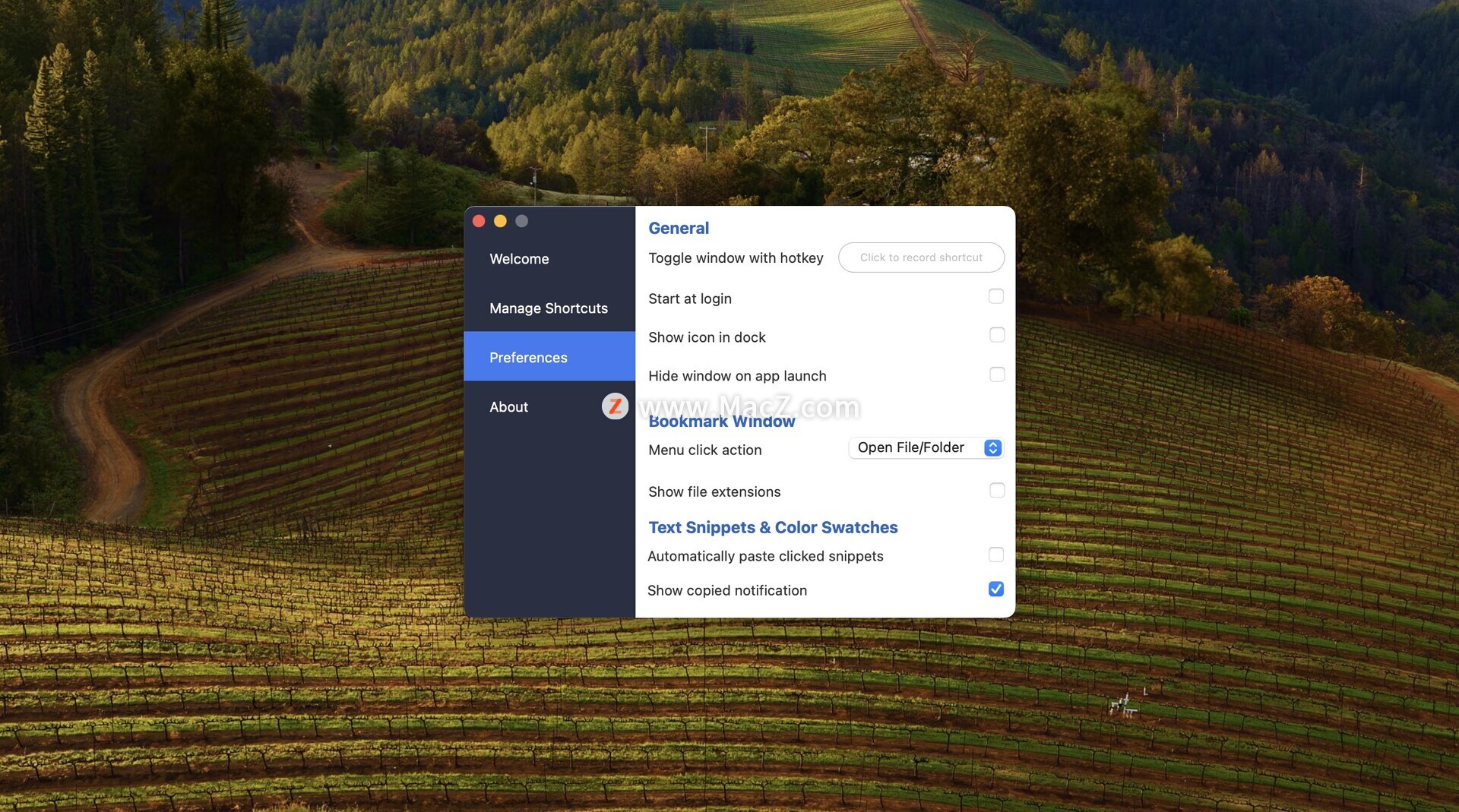
Task: Enable Hide window on app launch
Action: pos(996,374)
